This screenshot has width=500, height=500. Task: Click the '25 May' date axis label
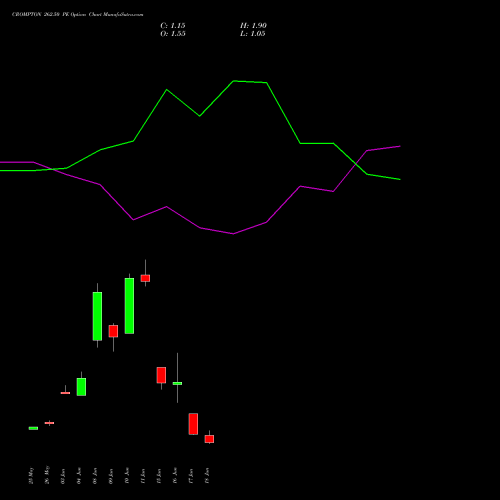pos(31,475)
